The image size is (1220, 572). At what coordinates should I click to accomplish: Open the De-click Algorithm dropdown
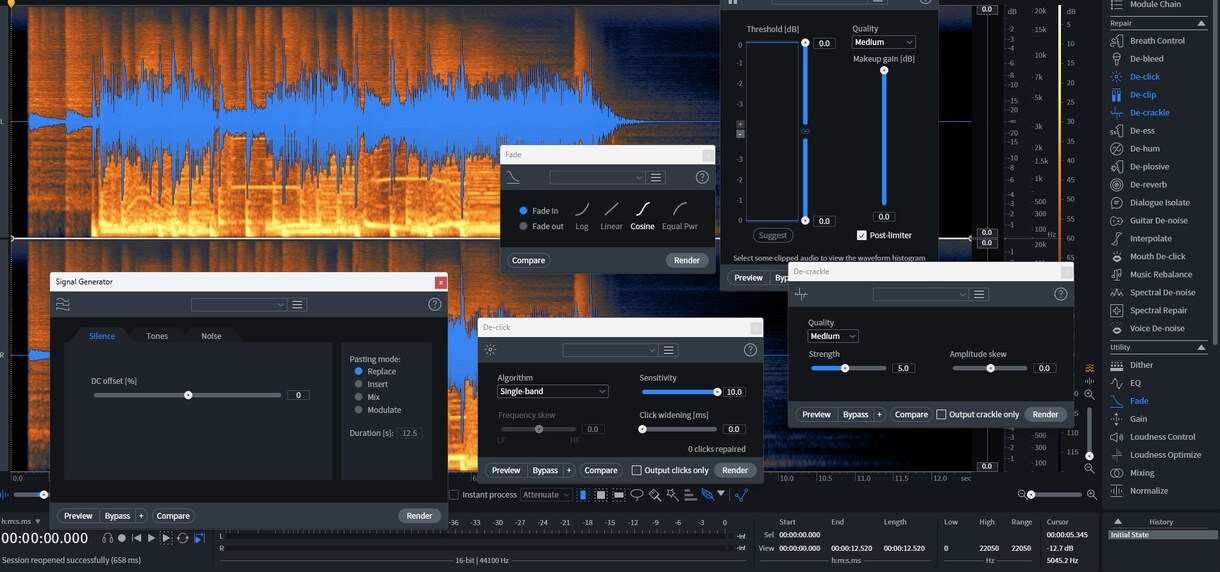[x=553, y=392]
